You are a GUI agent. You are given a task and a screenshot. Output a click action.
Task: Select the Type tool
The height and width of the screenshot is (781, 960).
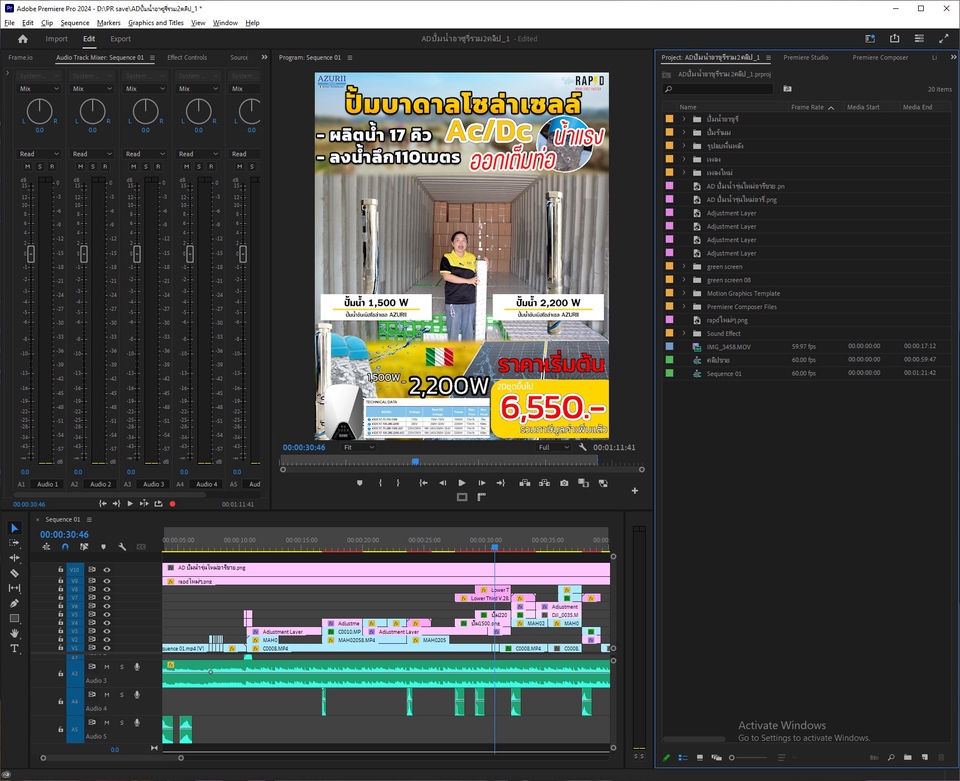pos(15,648)
